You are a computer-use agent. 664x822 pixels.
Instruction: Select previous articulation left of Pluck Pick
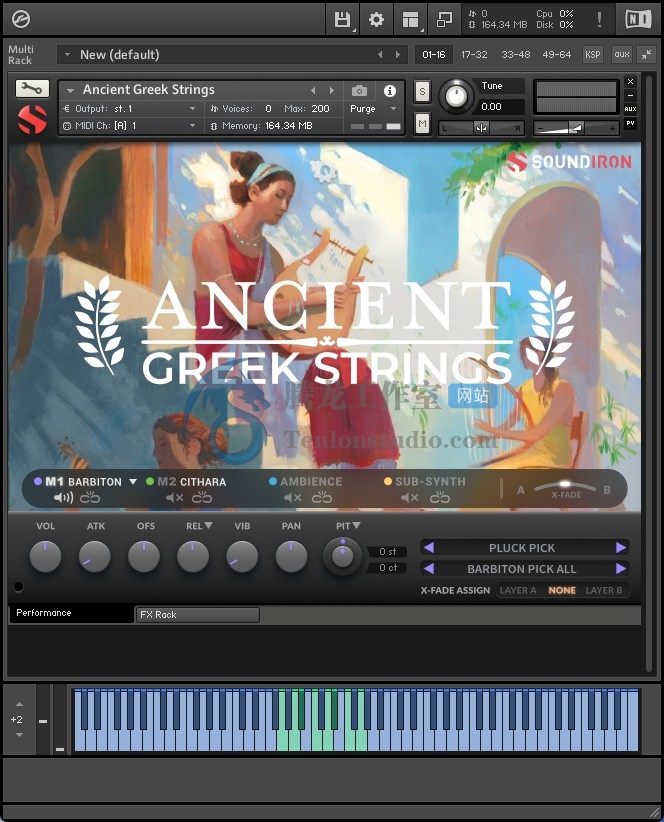point(429,547)
